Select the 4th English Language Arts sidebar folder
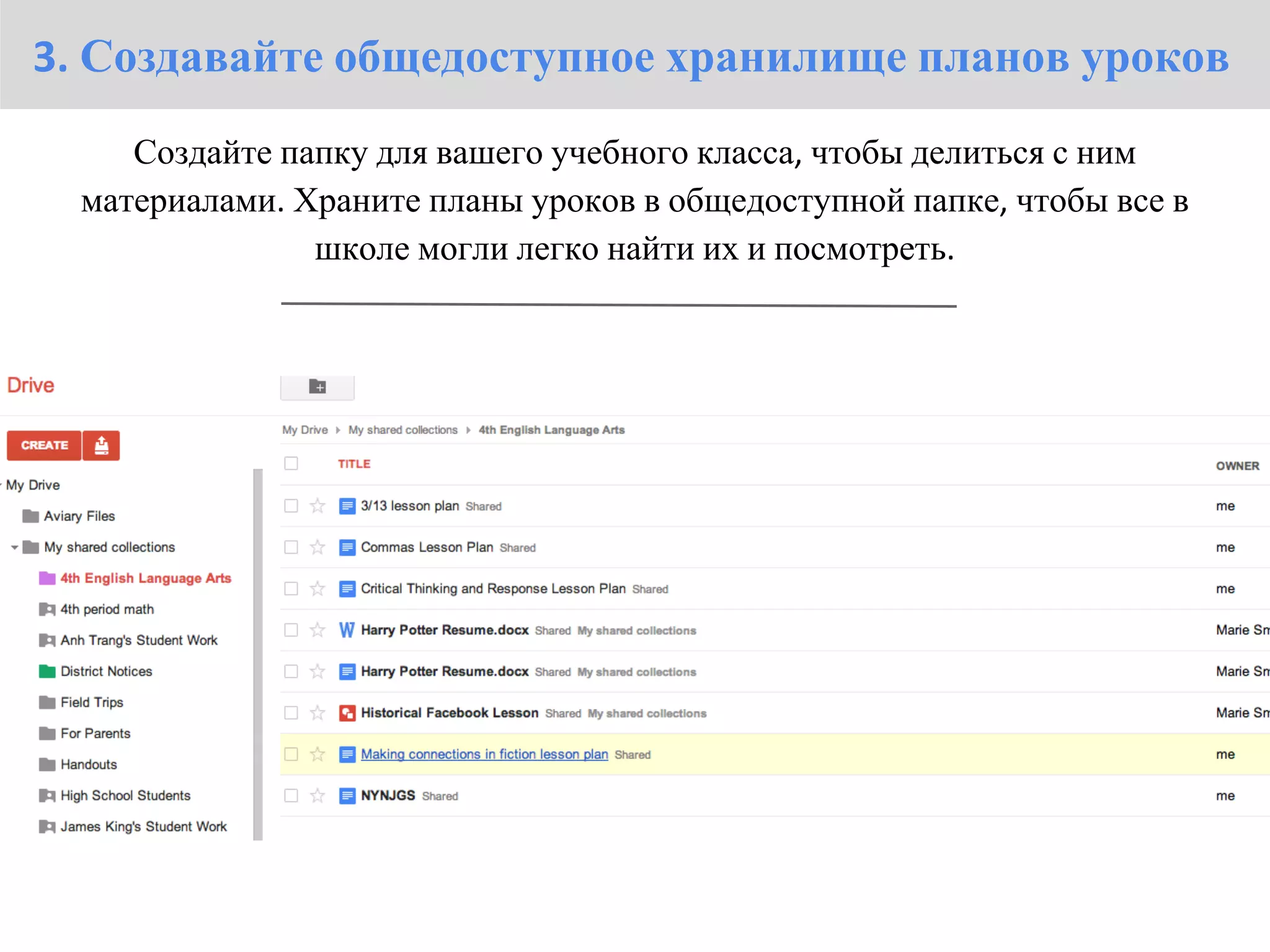Image resolution: width=1270 pixels, height=952 pixels. click(x=146, y=578)
